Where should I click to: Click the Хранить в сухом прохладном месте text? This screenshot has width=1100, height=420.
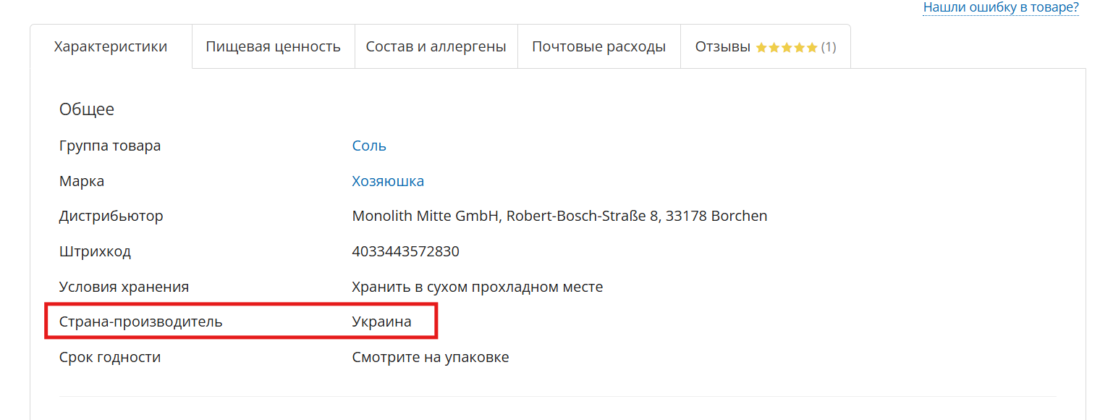477,287
